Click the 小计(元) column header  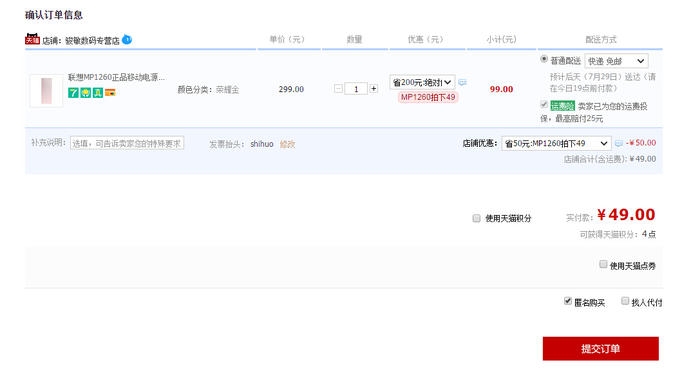501,39
